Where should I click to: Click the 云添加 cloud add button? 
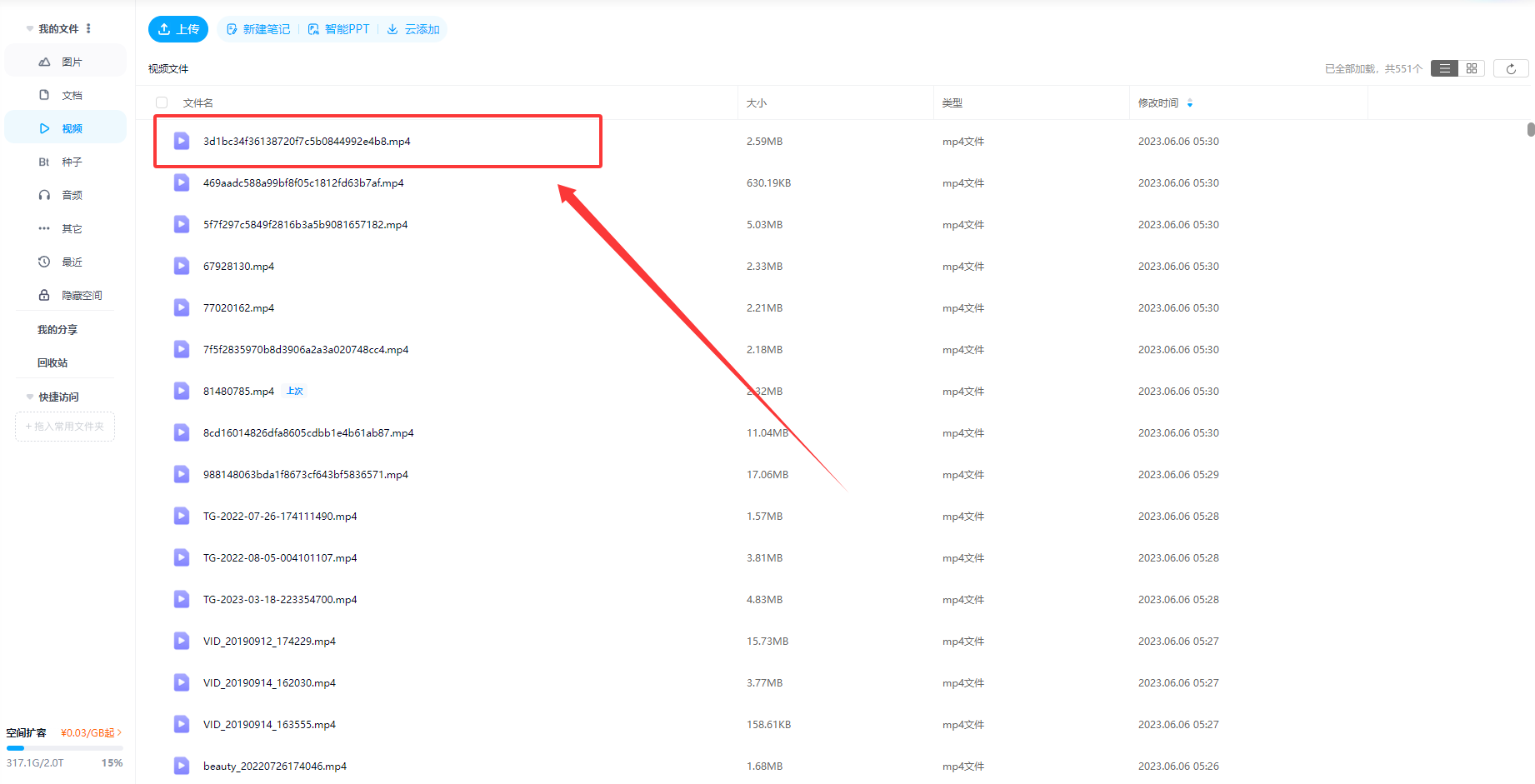tap(413, 29)
